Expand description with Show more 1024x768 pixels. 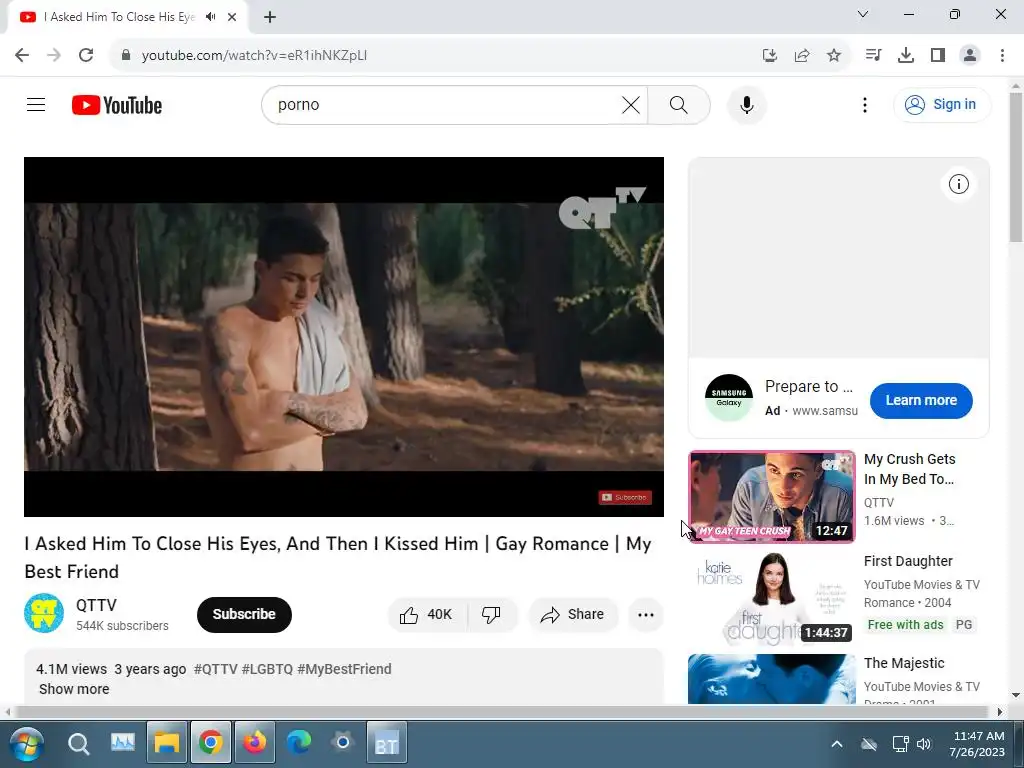point(74,689)
